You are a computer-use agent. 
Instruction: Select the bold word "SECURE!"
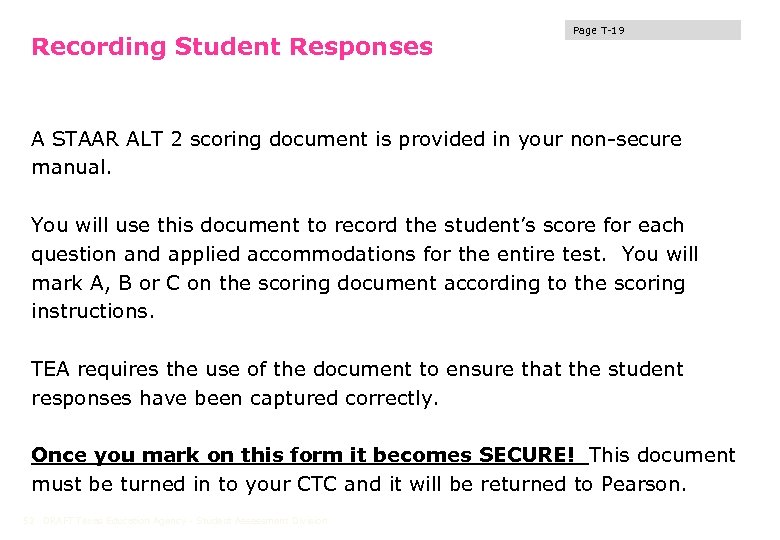click(x=528, y=455)
